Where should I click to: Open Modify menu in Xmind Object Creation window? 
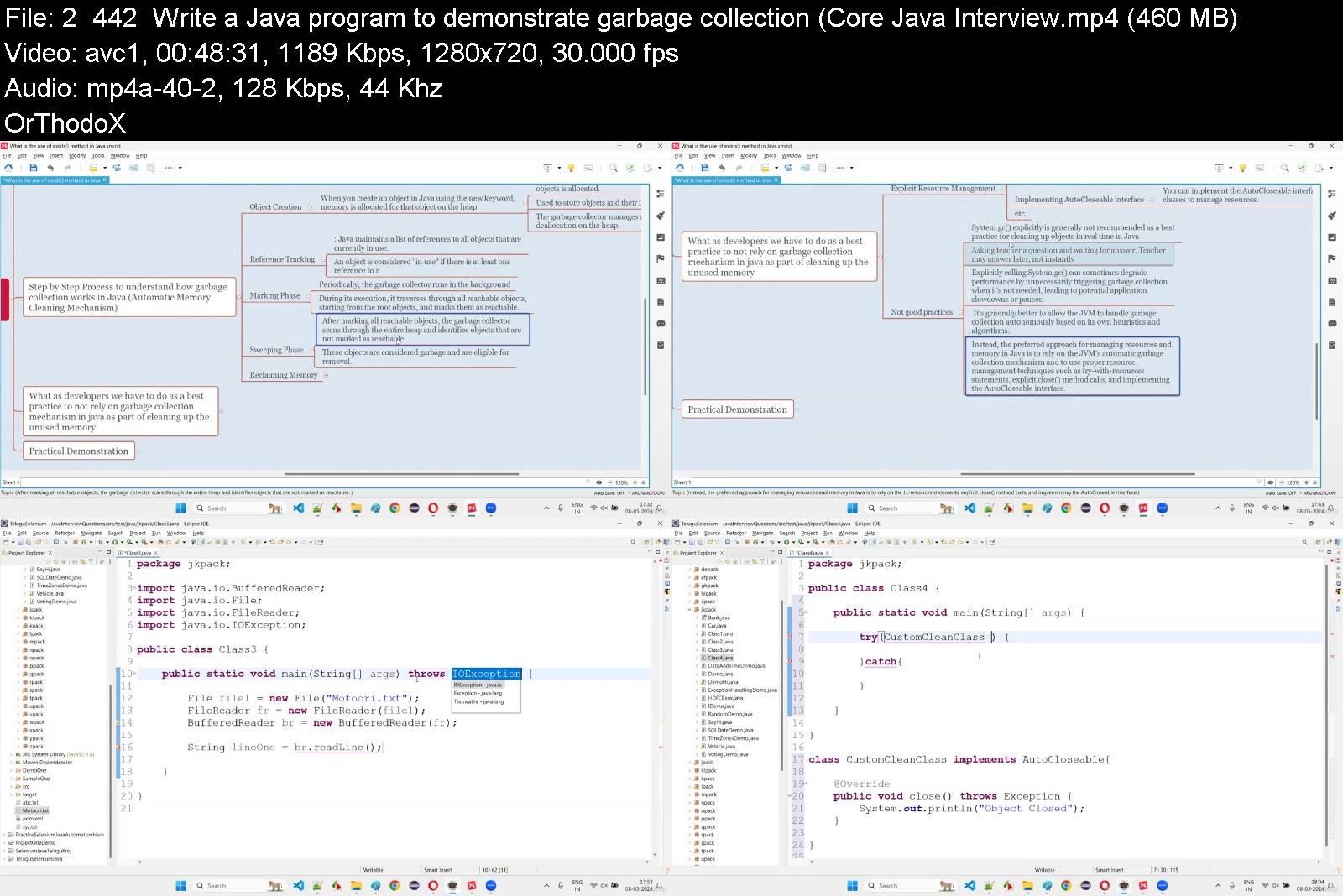click(77, 155)
